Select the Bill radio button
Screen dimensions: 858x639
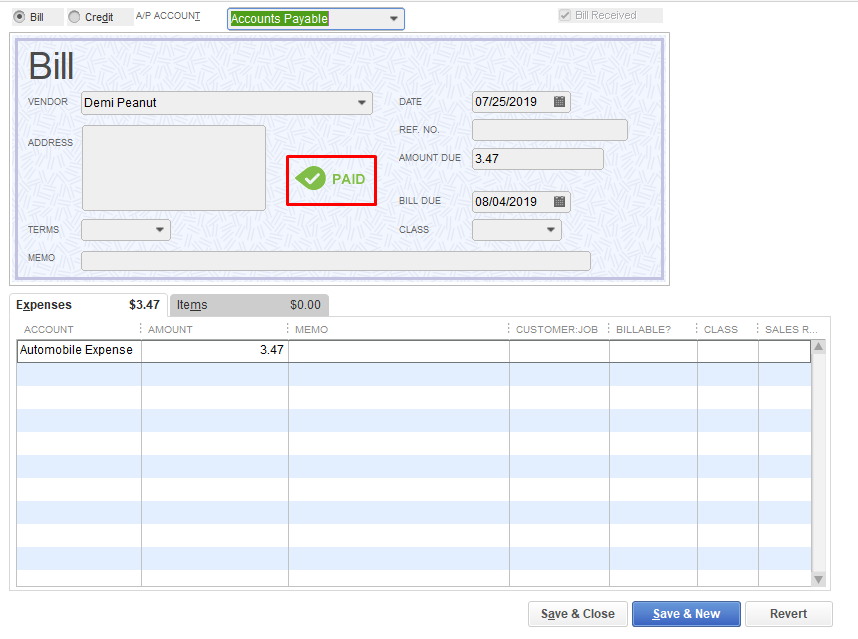(x=20, y=17)
